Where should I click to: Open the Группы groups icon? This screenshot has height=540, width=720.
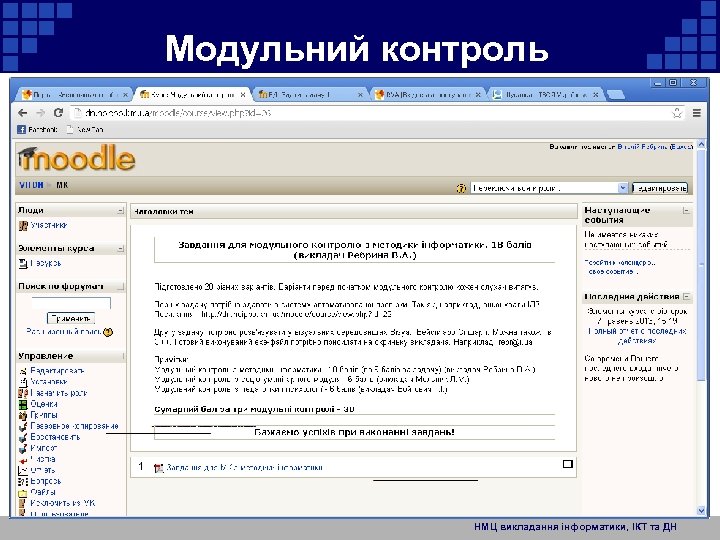pos(23,415)
